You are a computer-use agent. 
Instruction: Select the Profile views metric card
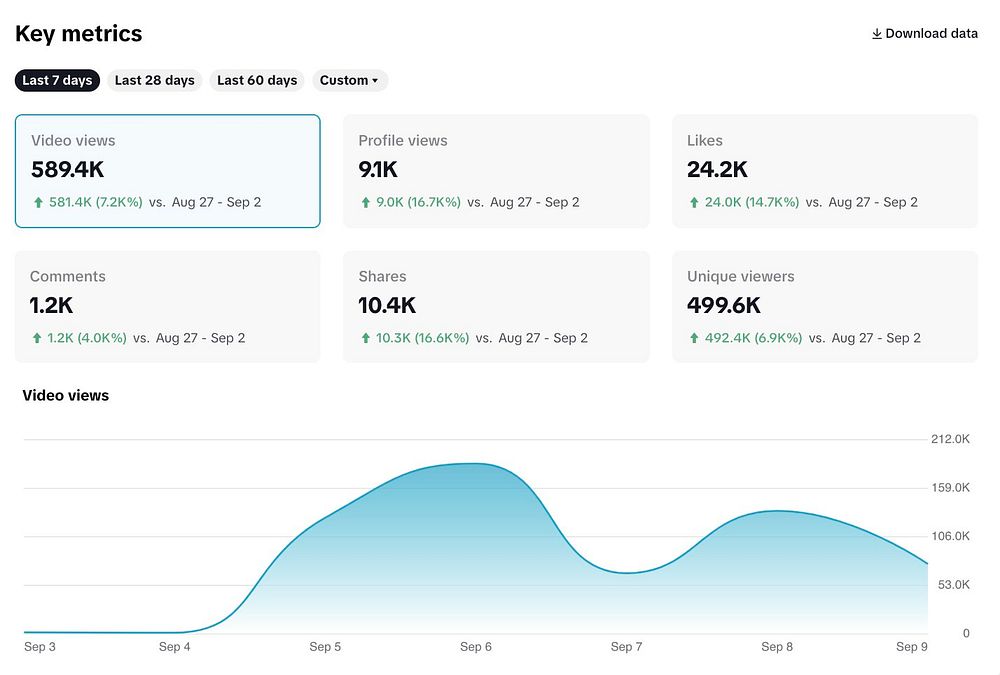[496, 171]
